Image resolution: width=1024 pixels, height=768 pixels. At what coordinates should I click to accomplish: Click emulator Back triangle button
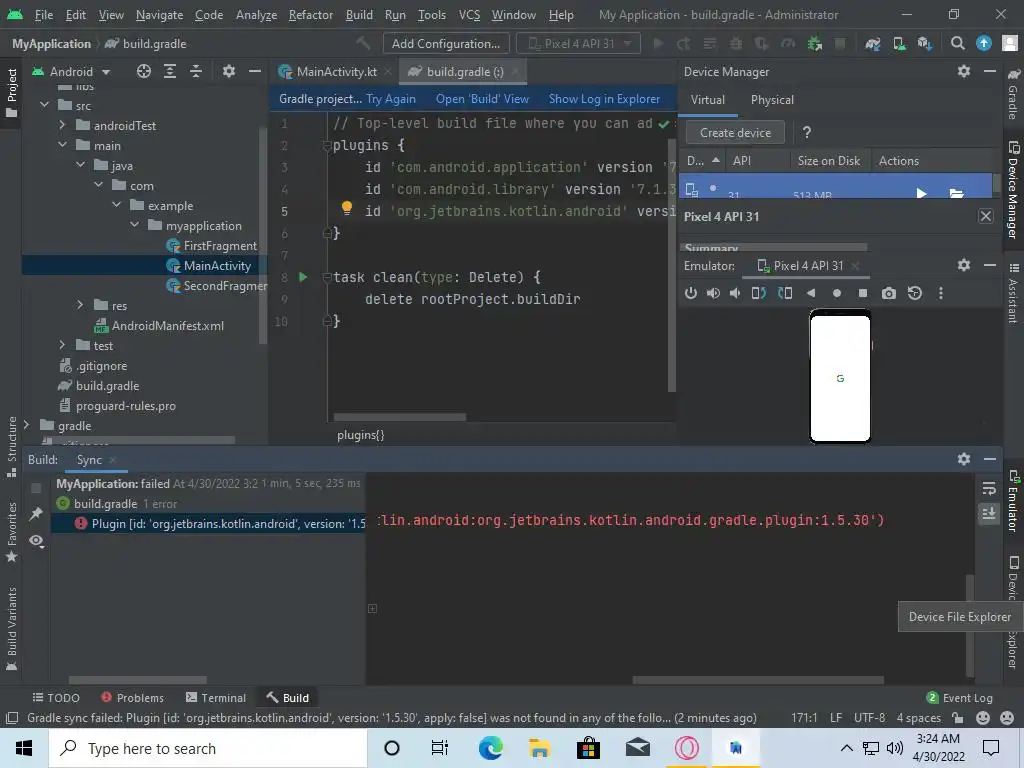pyautogui.click(x=811, y=293)
